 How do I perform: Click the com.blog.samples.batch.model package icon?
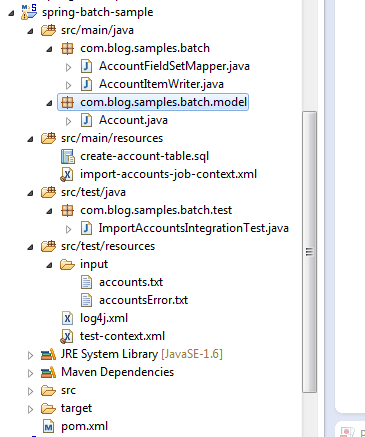(67, 102)
